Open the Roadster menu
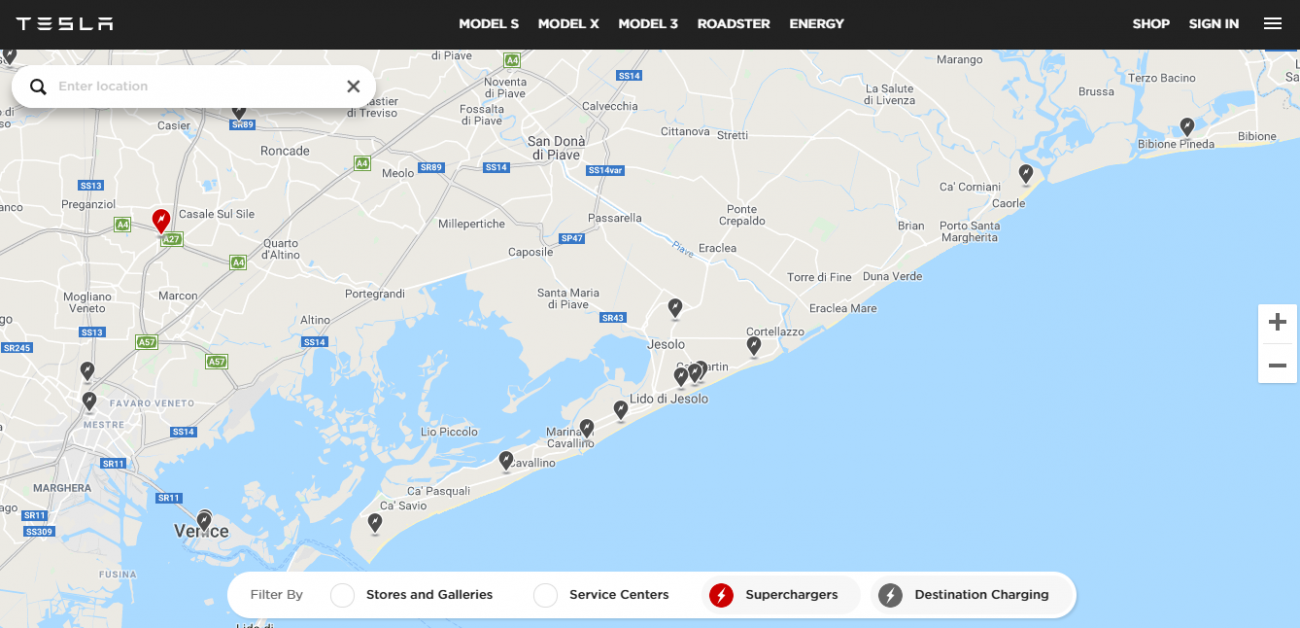The width and height of the screenshot is (1300, 628). coord(733,24)
